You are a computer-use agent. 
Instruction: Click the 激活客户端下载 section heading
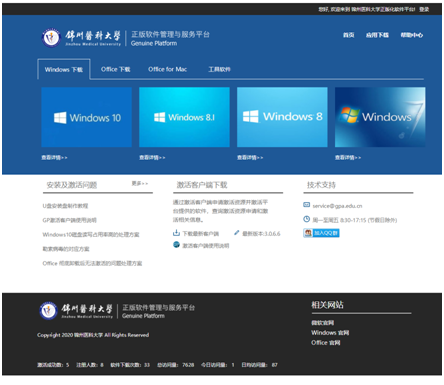202,185
